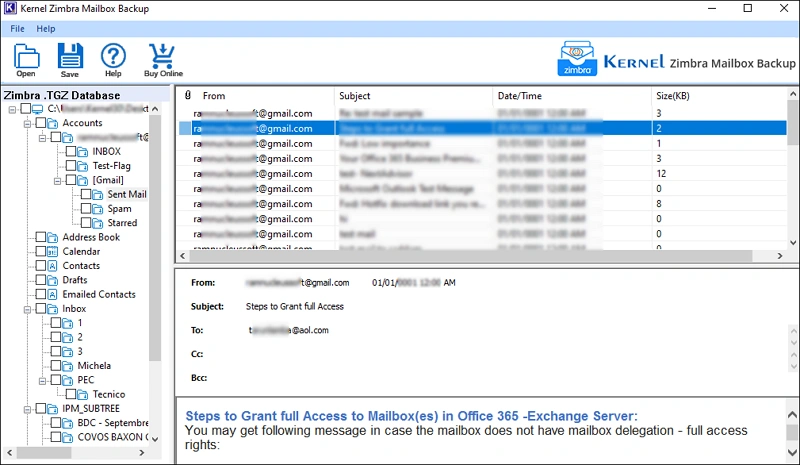The width and height of the screenshot is (800, 465).
Task: Select the Michela subfolder
Action: 94,366
